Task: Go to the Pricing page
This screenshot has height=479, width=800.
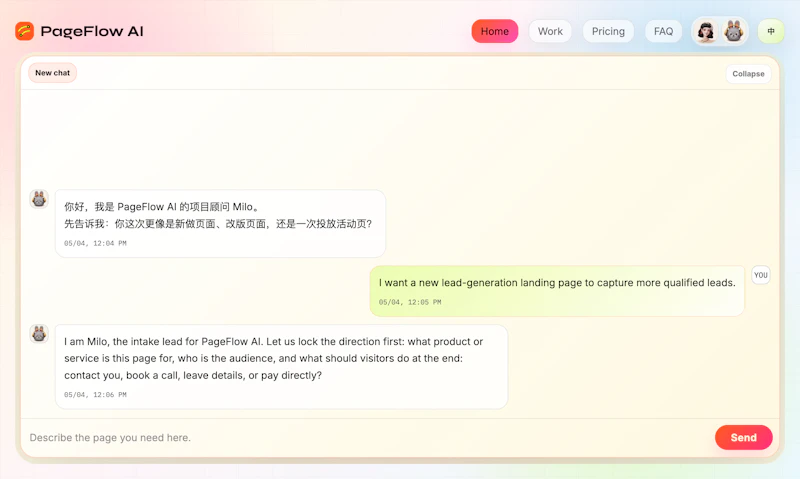Action: [x=608, y=31]
